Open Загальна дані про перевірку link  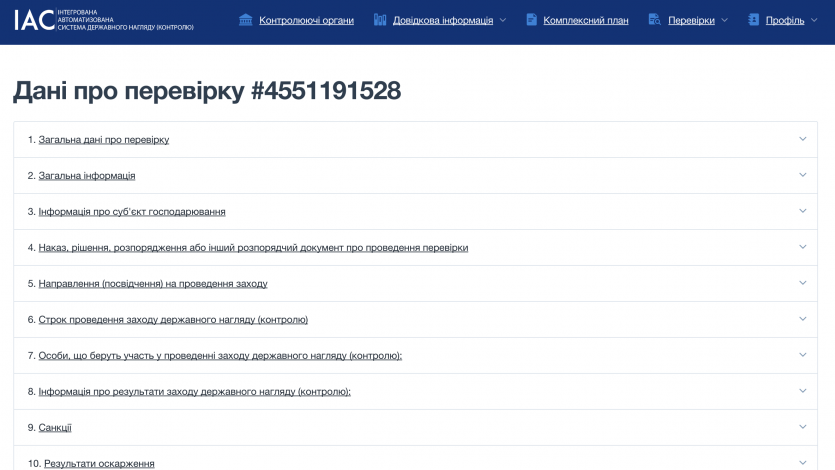103,139
